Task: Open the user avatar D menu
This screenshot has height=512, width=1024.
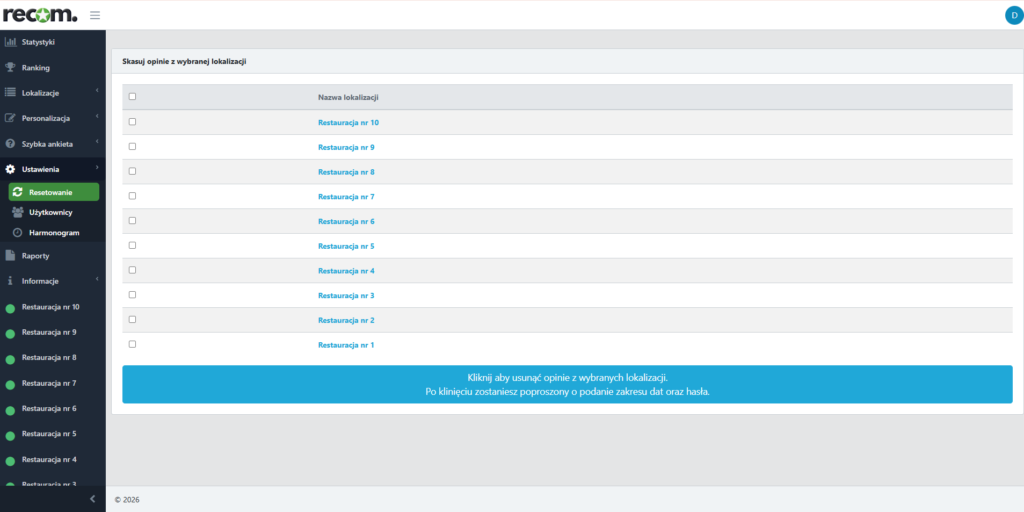Action: point(1012,15)
